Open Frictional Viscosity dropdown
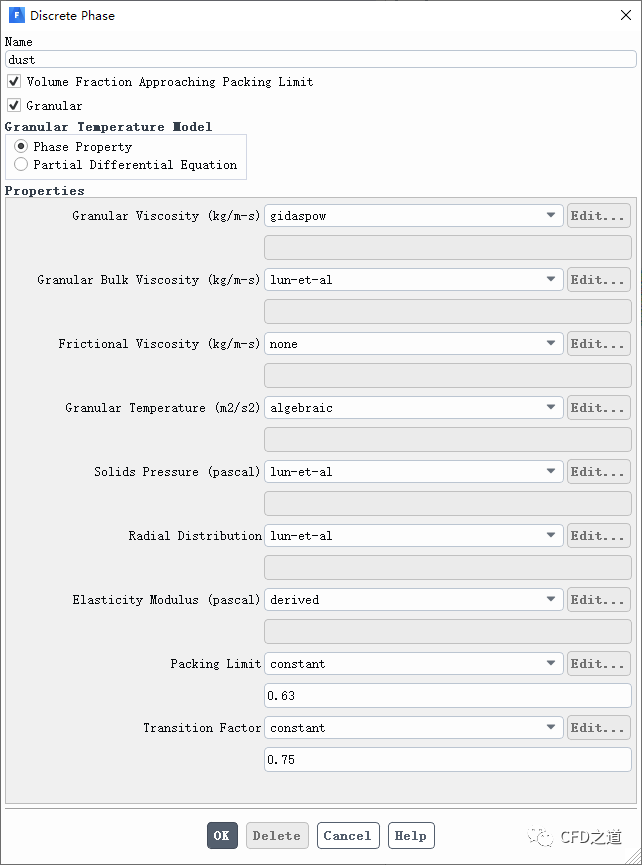The width and height of the screenshot is (642, 865). 413,344
